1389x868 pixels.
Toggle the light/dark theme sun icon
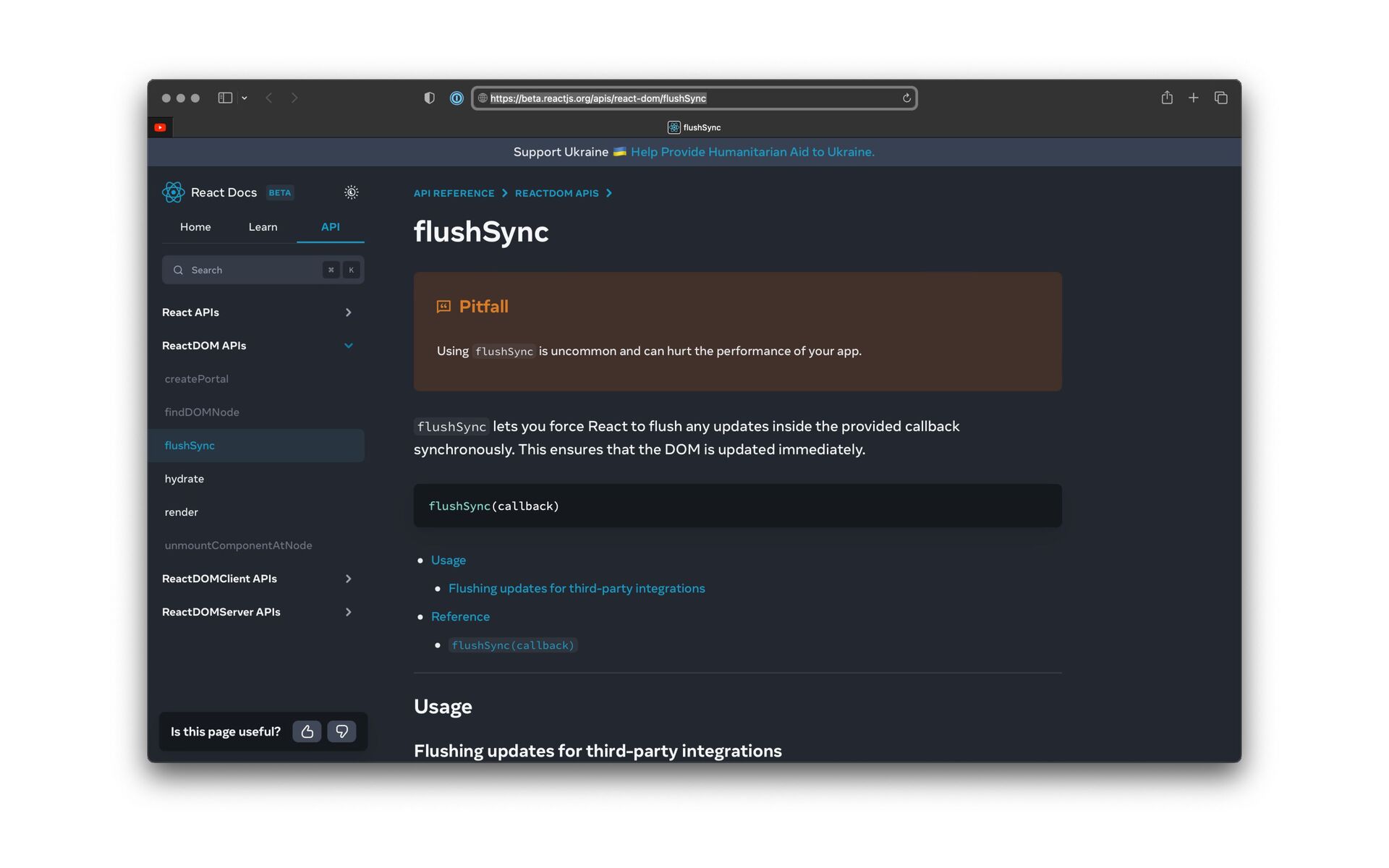click(x=351, y=192)
